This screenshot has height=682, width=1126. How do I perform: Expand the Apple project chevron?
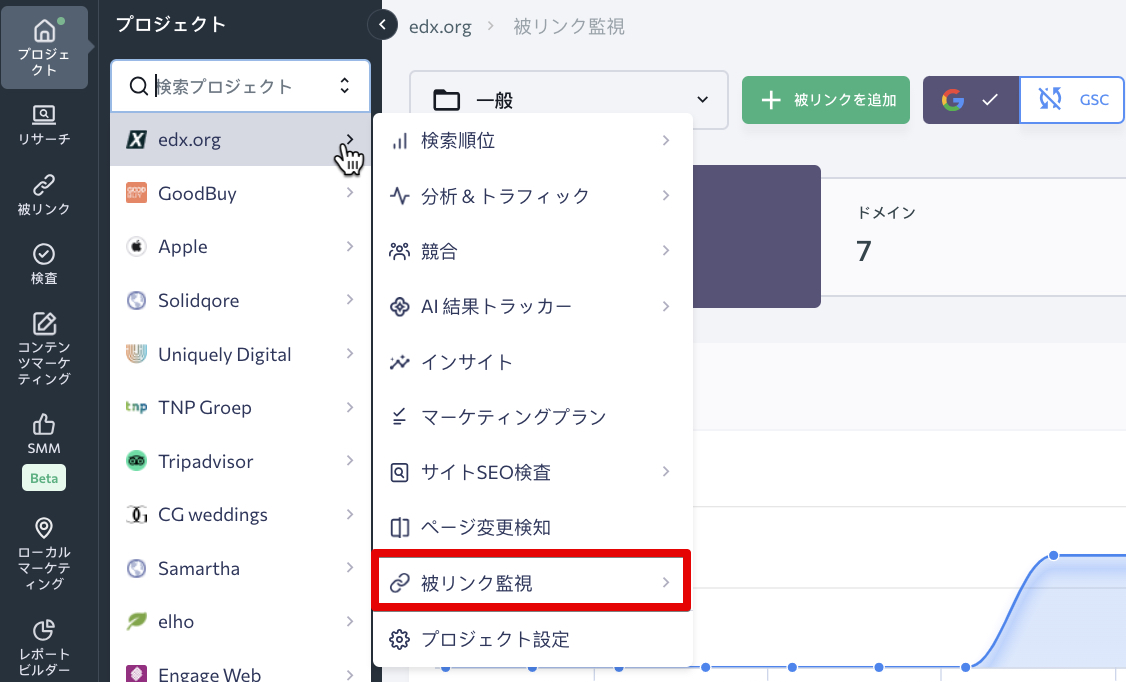tap(350, 246)
